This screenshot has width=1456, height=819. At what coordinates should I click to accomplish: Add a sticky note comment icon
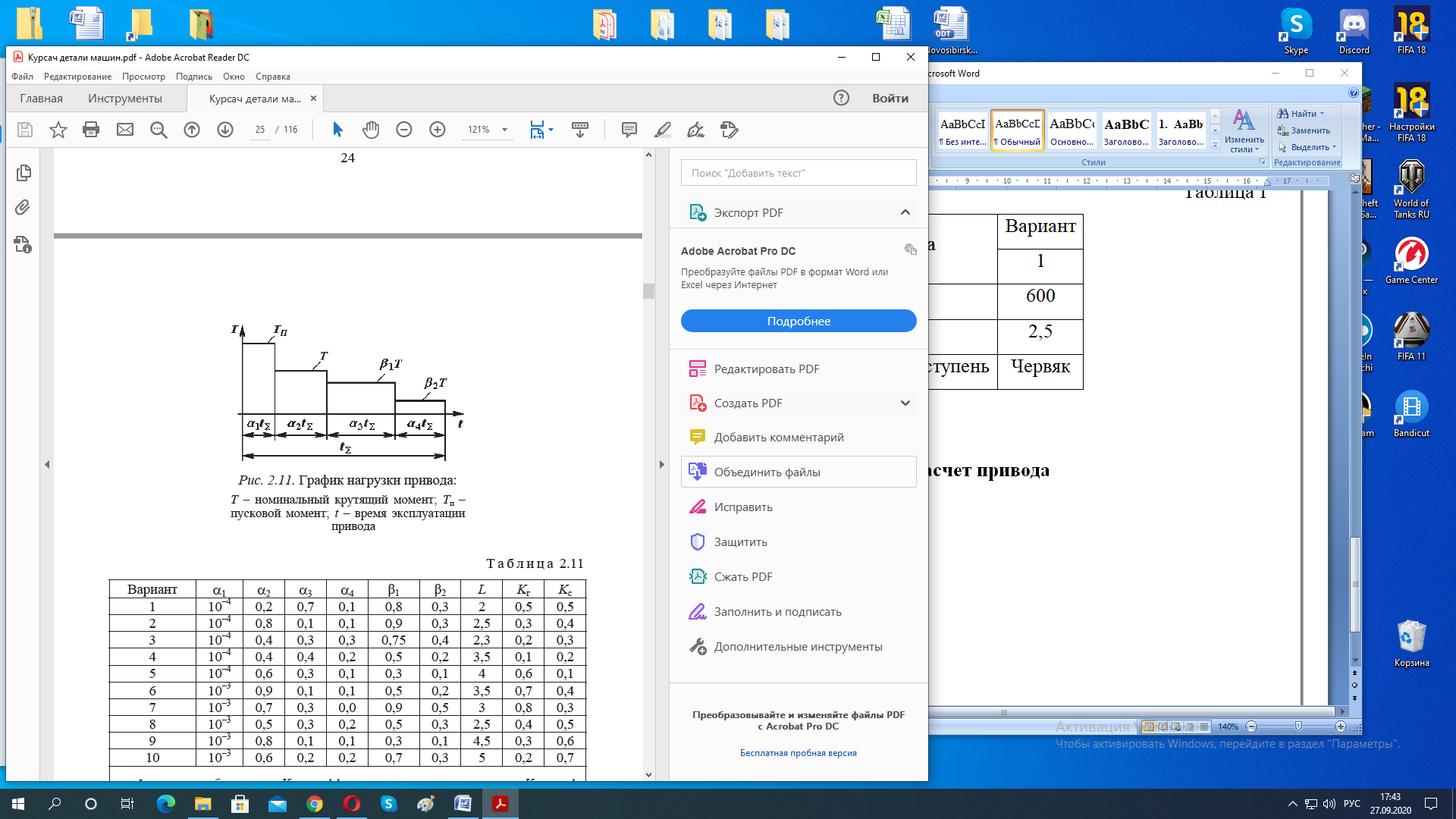coord(629,130)
